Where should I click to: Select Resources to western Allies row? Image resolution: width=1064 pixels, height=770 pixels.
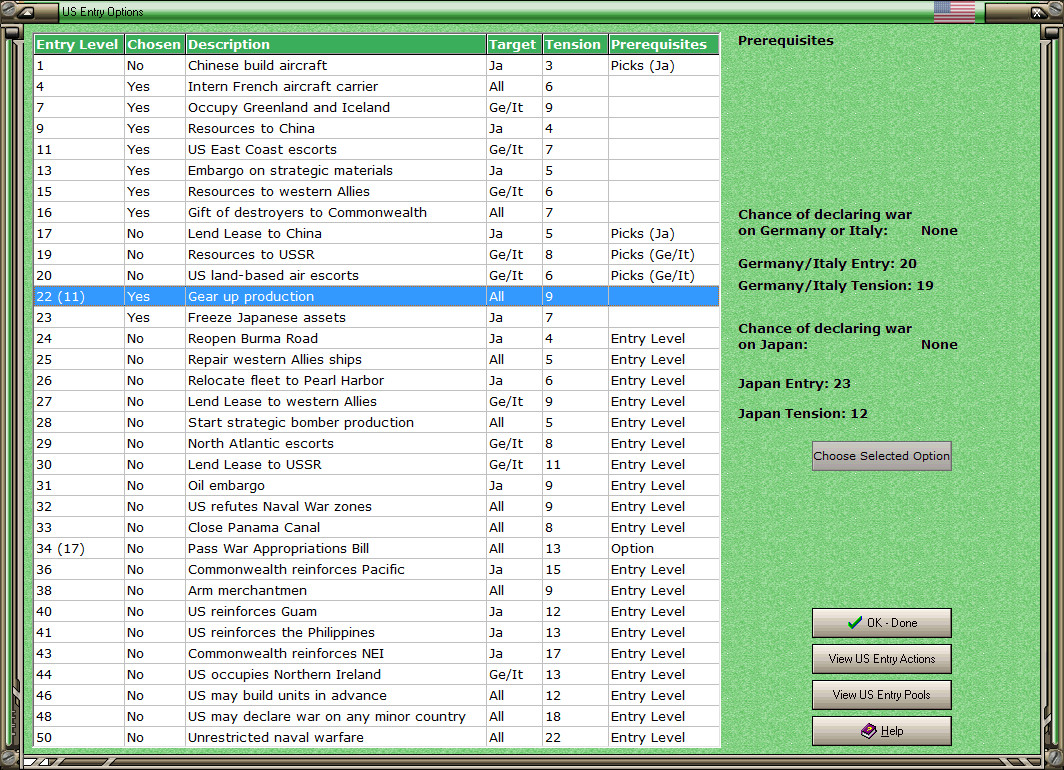[x=377, y=192]
